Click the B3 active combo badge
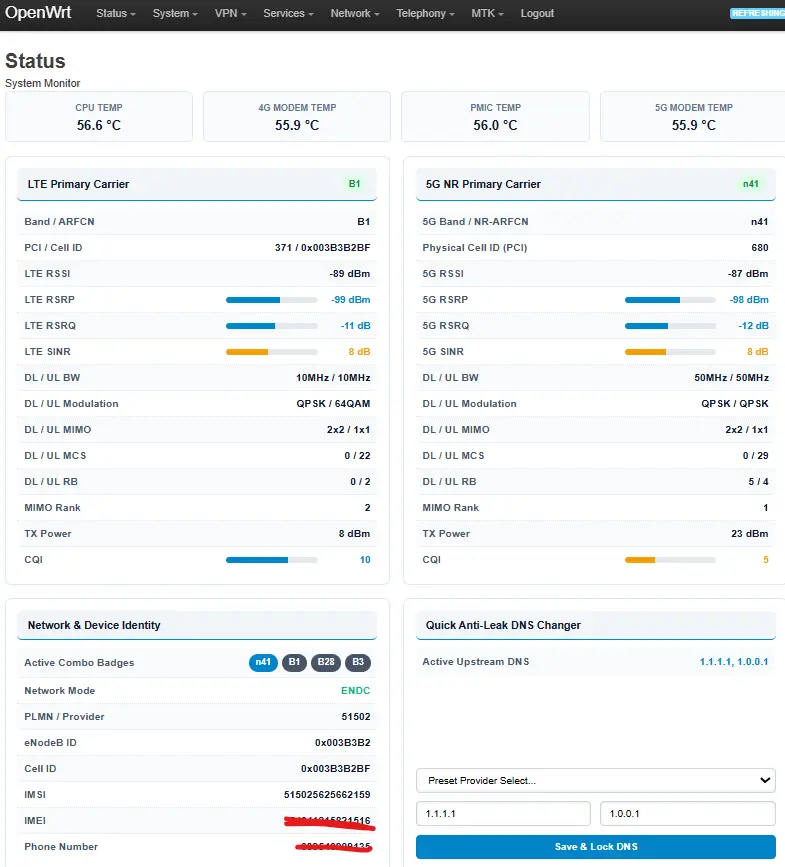The image size is (785, 867). (x=358, y=662)
